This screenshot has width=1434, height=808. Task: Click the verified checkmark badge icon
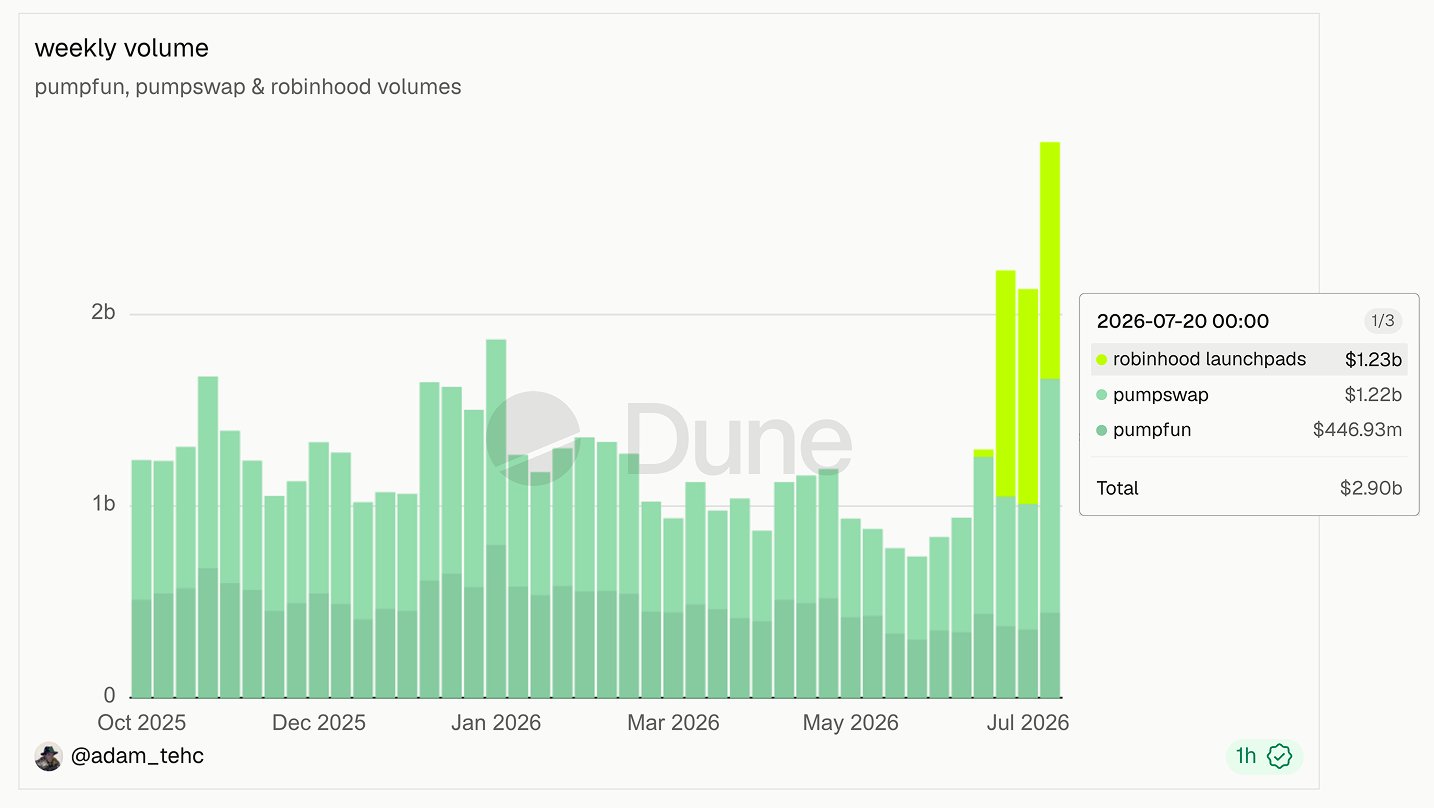(1279, 756)
